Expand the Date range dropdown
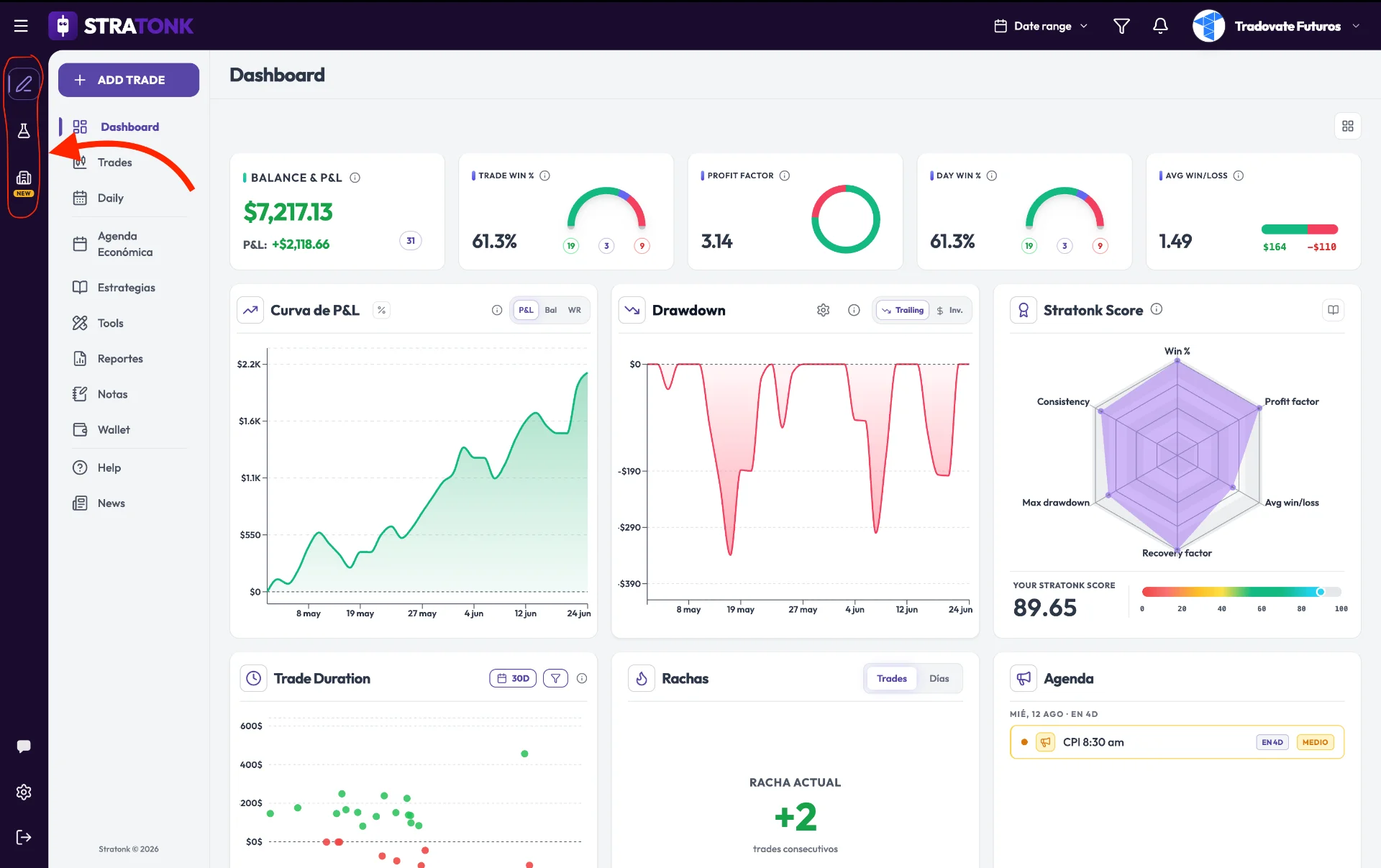Screen dimensions: 1381x868 1041,26
